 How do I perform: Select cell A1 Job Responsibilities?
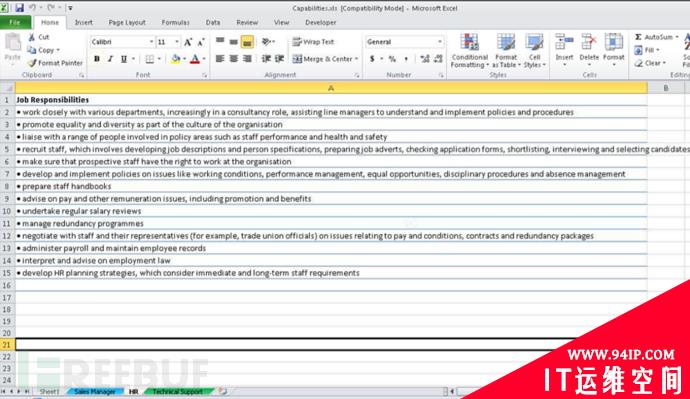(331, 100)
